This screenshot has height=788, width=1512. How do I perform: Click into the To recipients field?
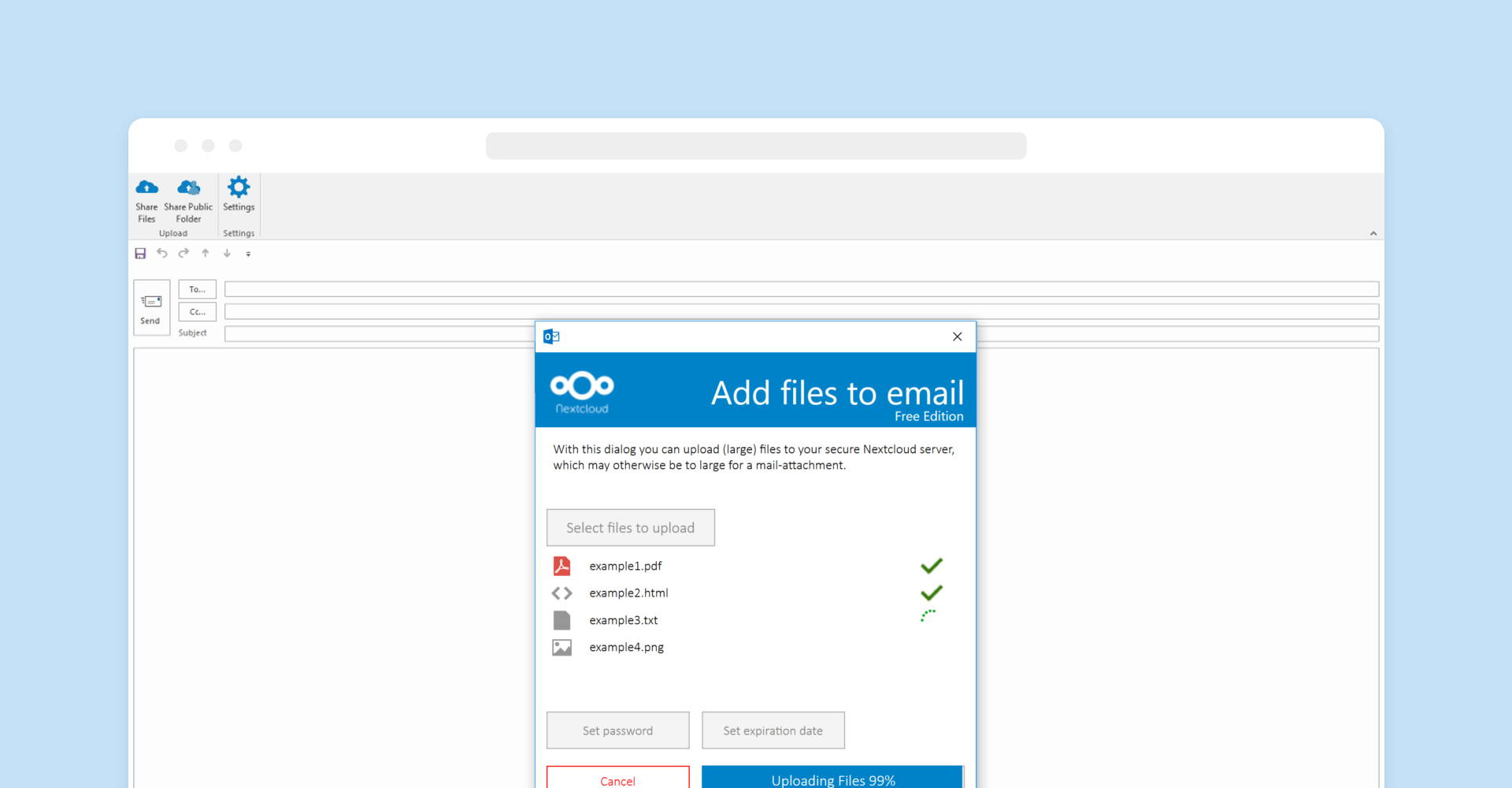pos(802,289)
